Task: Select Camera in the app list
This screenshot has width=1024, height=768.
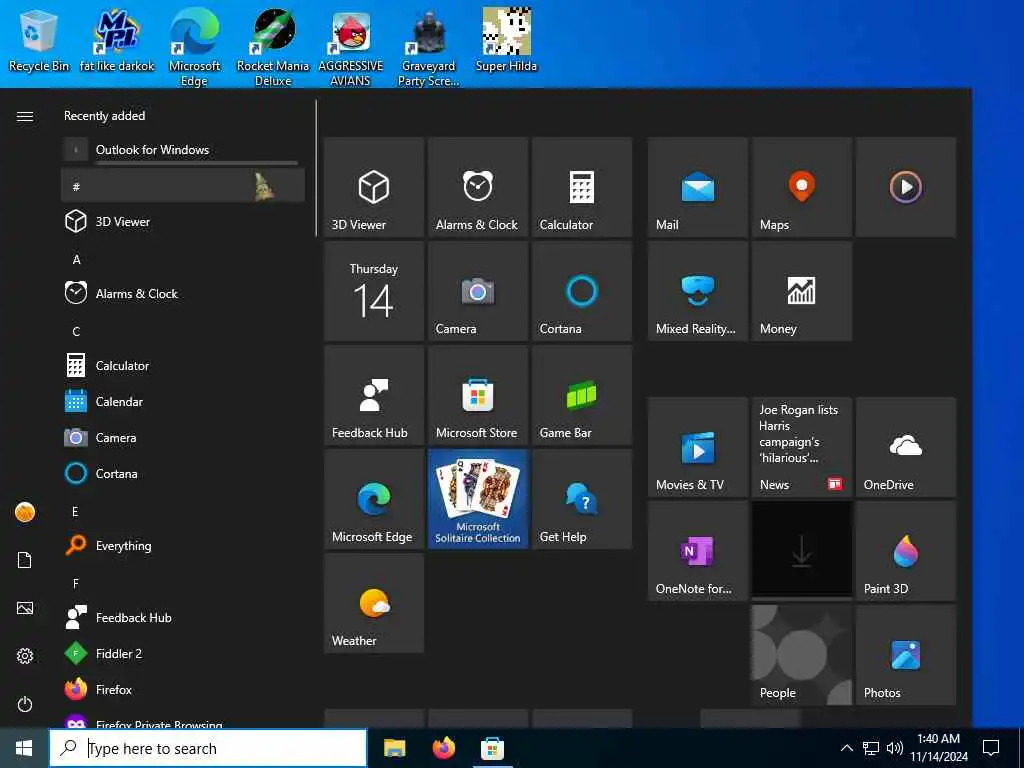Action: tap(183, 437)
